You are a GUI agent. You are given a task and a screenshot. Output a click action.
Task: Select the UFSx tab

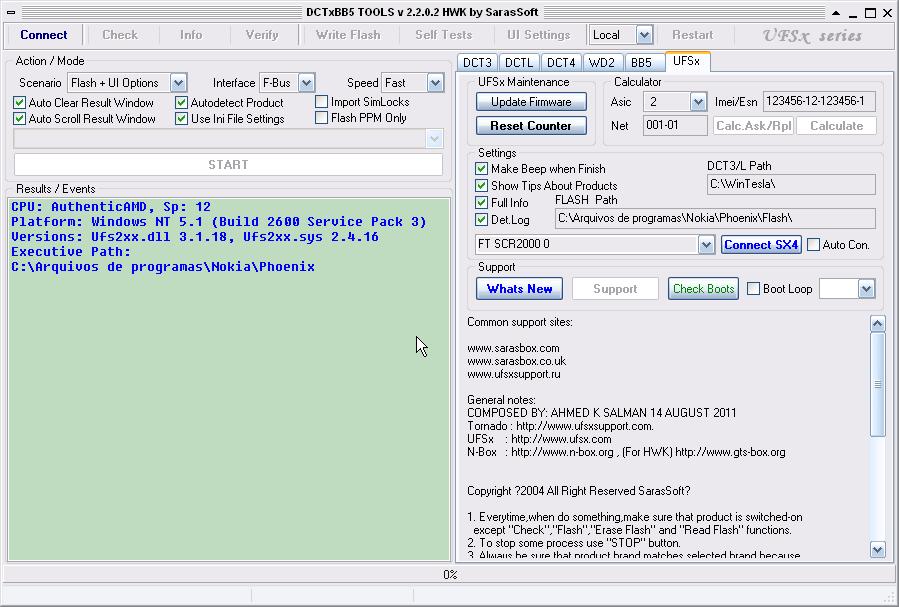tap(687, 61)
